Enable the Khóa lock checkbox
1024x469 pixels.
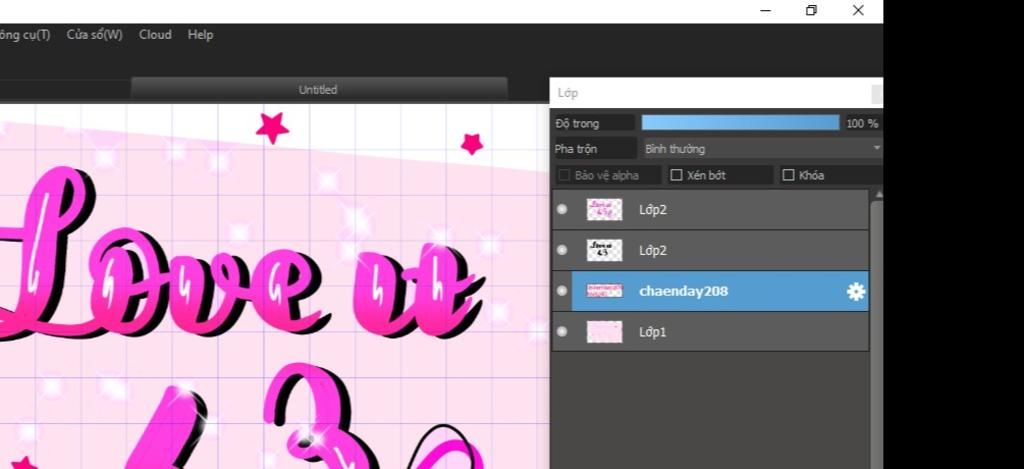click(x=788, y=175)
